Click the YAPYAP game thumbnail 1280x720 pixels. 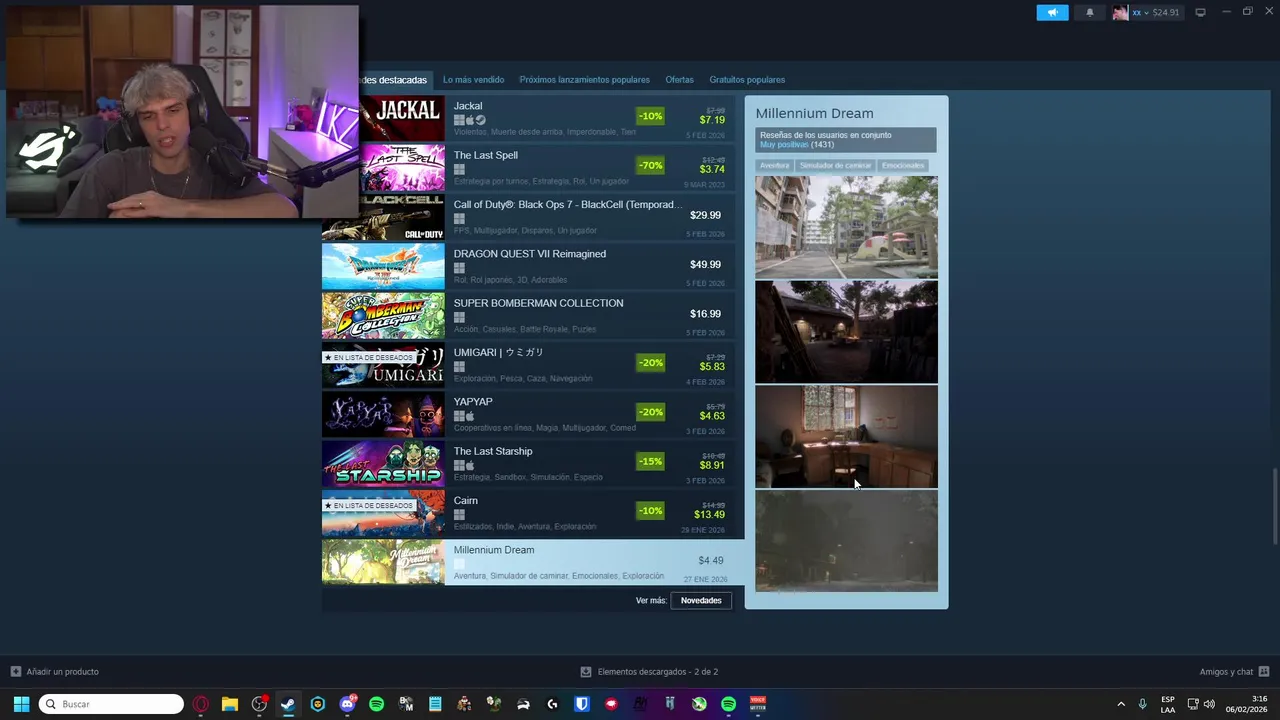pyautogui.click(x=383, y=414)
